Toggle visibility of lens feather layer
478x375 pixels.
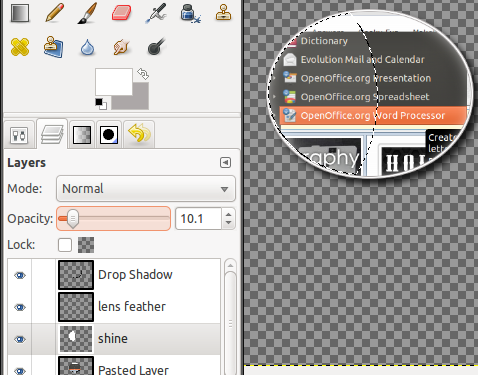pyautogui.click(x=20, y=307)
